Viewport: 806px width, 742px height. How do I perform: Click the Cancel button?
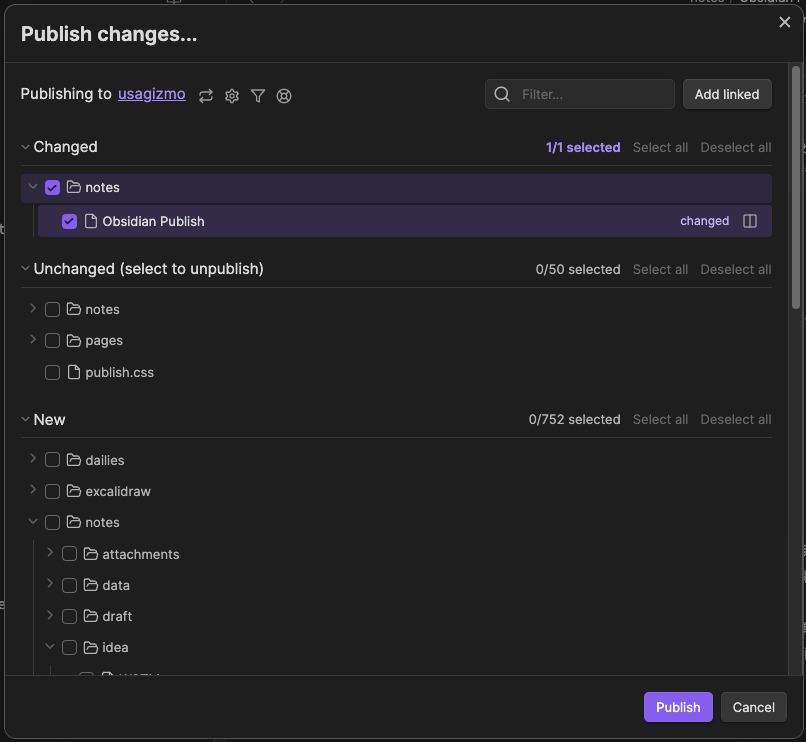[x=754, y=707]
